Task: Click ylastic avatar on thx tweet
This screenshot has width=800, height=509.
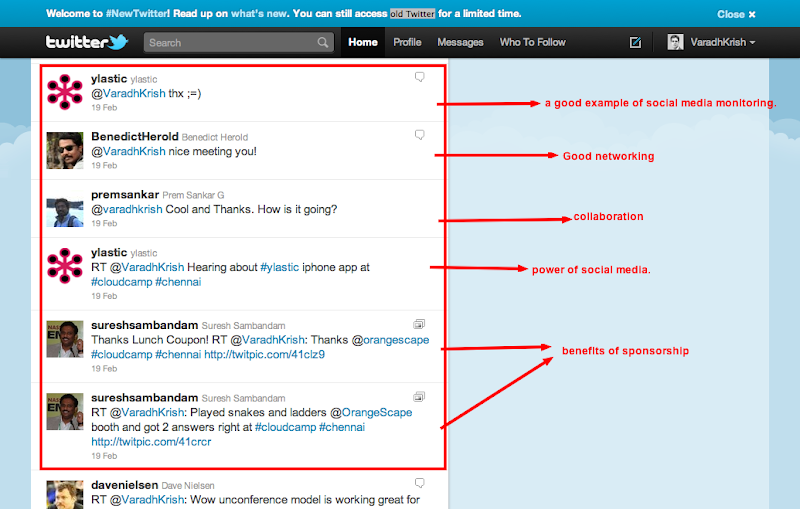Action: coord(65,92)
